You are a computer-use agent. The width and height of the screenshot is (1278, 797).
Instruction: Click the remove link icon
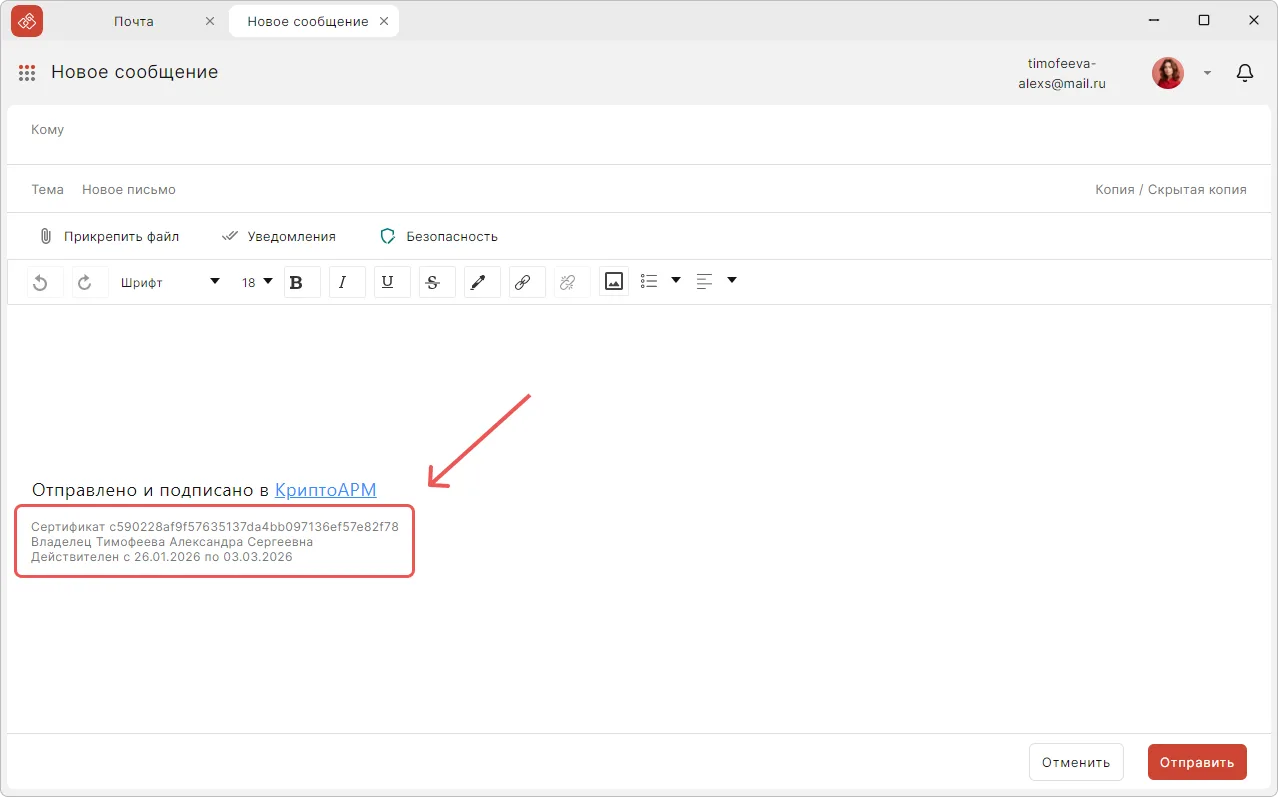(x=568, y=283)
